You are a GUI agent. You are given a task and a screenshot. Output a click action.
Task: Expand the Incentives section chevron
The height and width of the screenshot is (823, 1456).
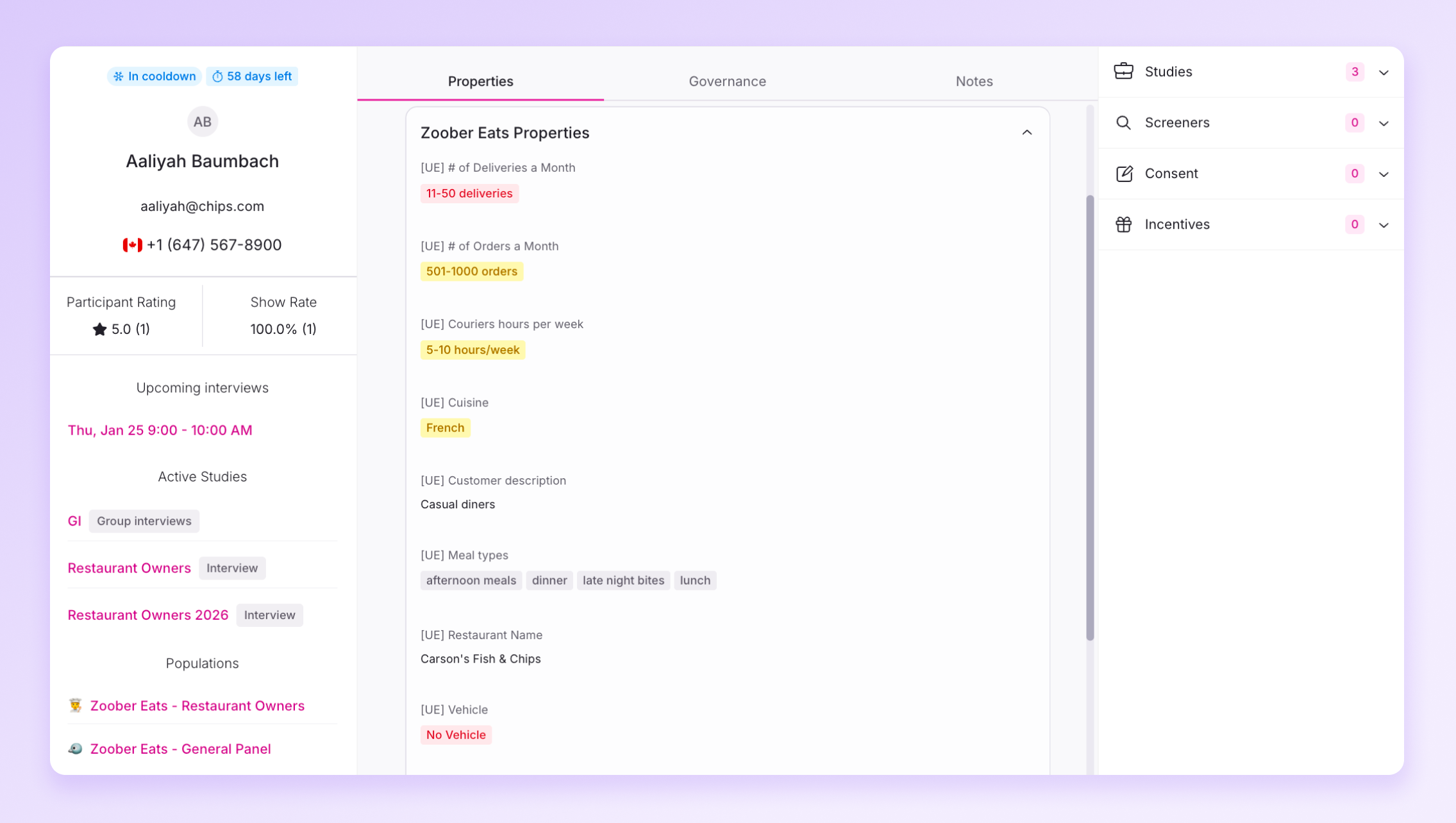(x=1384, y=225)
